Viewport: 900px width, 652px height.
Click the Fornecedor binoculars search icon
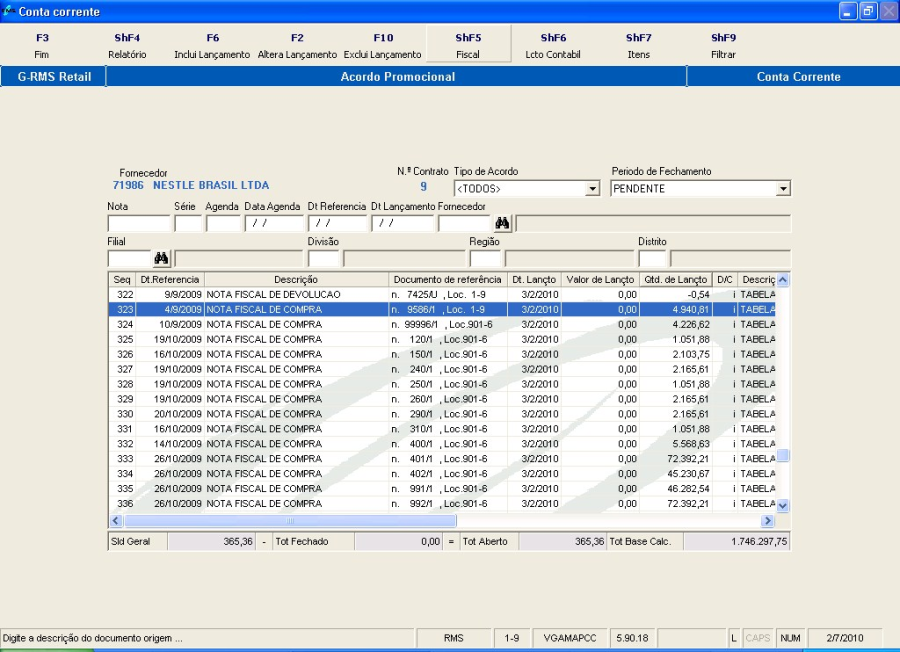pyautogui.click(x=502, y=224)
